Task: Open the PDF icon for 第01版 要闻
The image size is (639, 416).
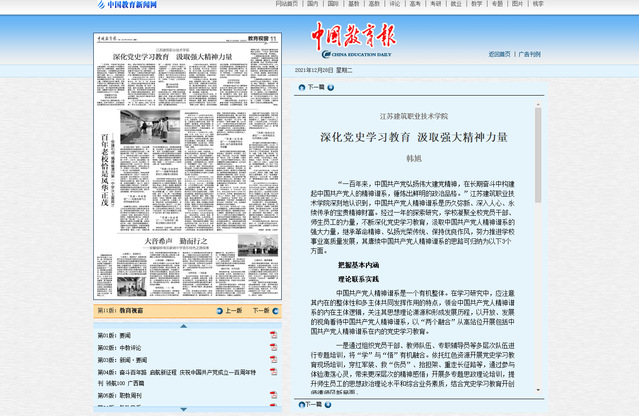Action: tap(273, 335)
